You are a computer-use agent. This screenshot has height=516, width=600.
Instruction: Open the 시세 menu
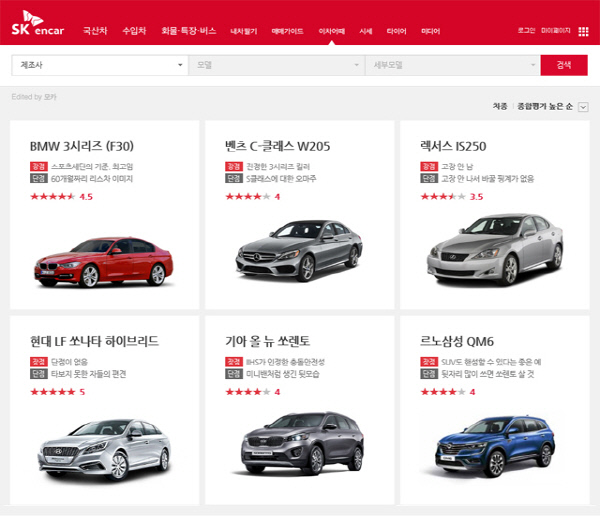366,31
